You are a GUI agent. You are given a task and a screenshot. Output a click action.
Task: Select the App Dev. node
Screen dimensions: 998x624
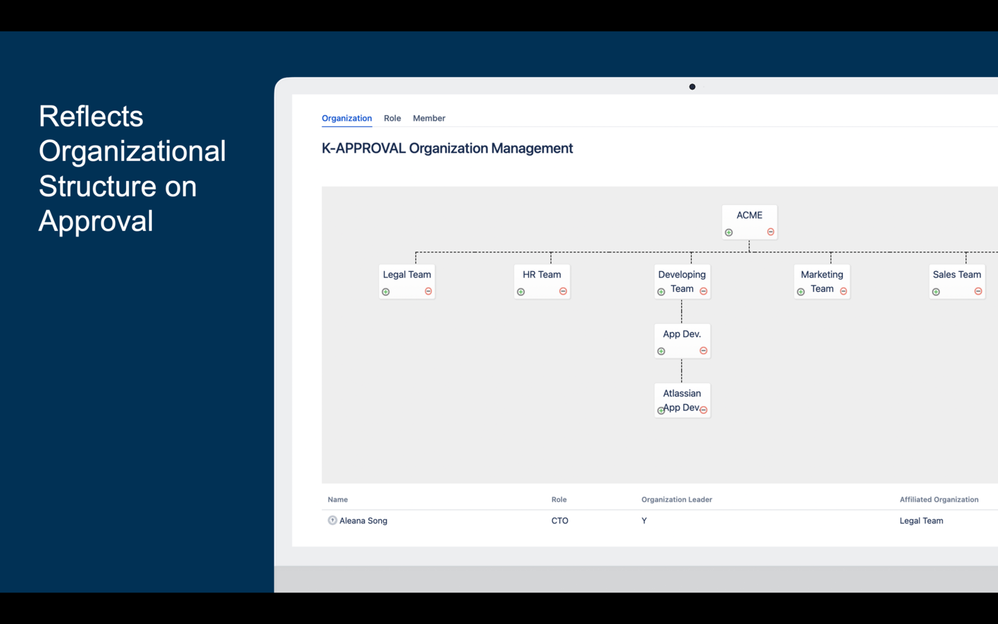click(x=682, y=341)
